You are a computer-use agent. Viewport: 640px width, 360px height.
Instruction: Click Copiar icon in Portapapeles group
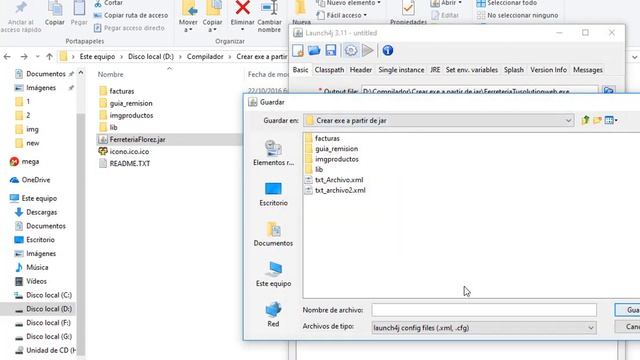[x=55, y=13]
